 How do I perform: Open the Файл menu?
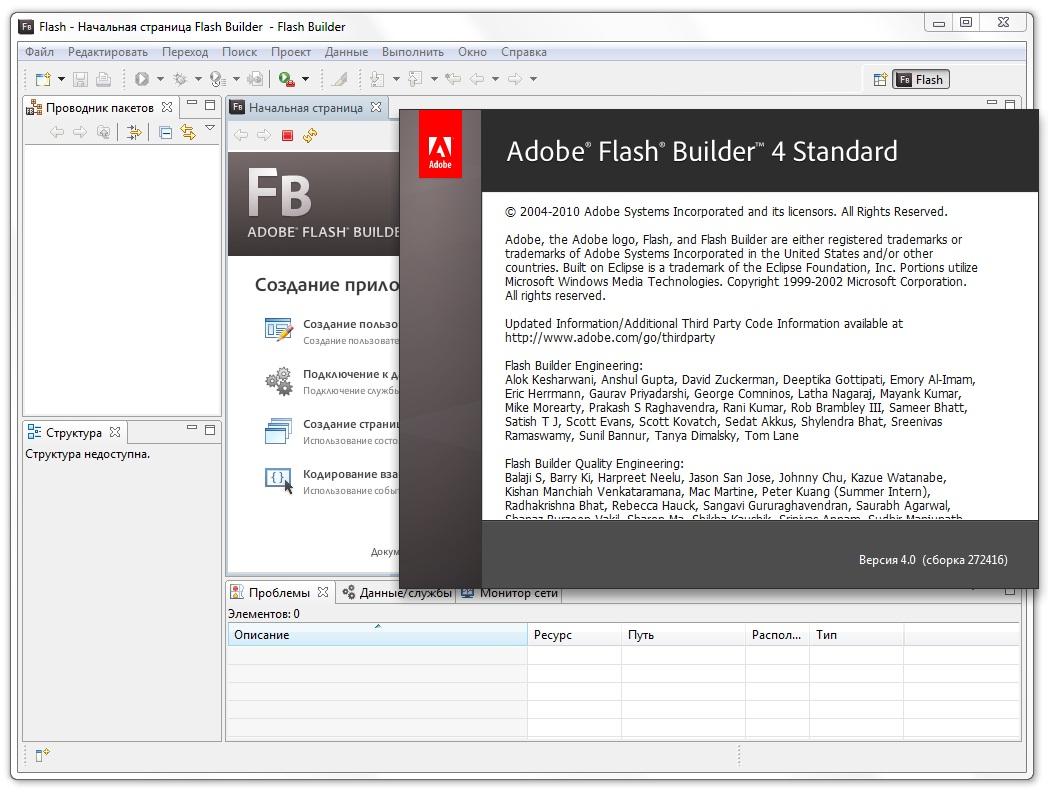click(39, 52)
